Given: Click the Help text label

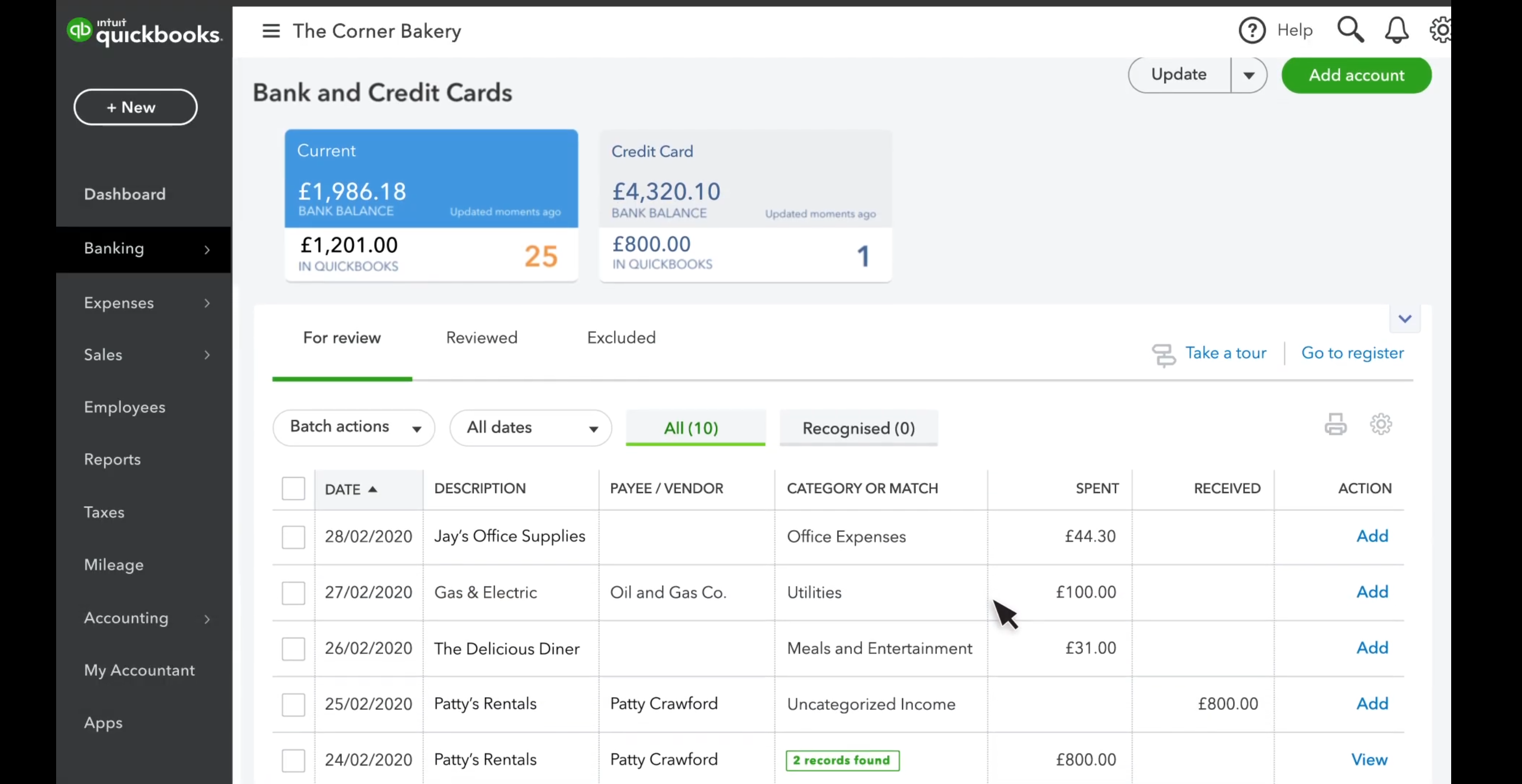Looking at the screenshot, I should point(1295,30).
